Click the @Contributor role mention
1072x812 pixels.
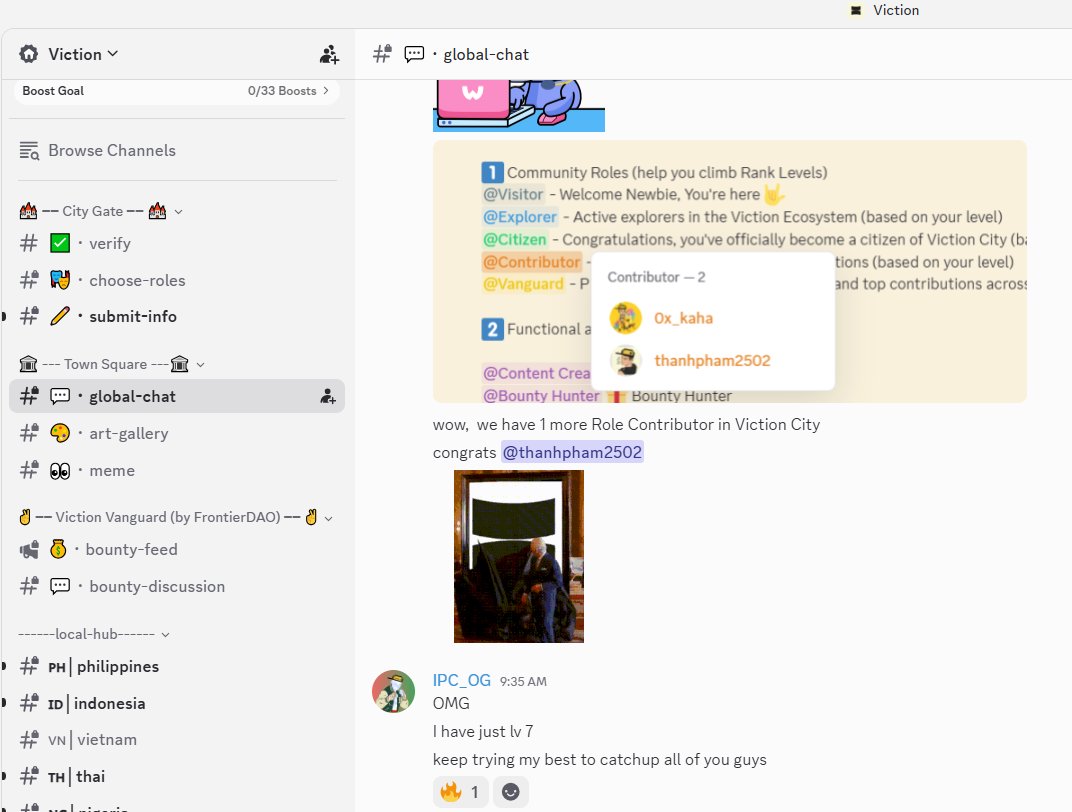point(531,262)
